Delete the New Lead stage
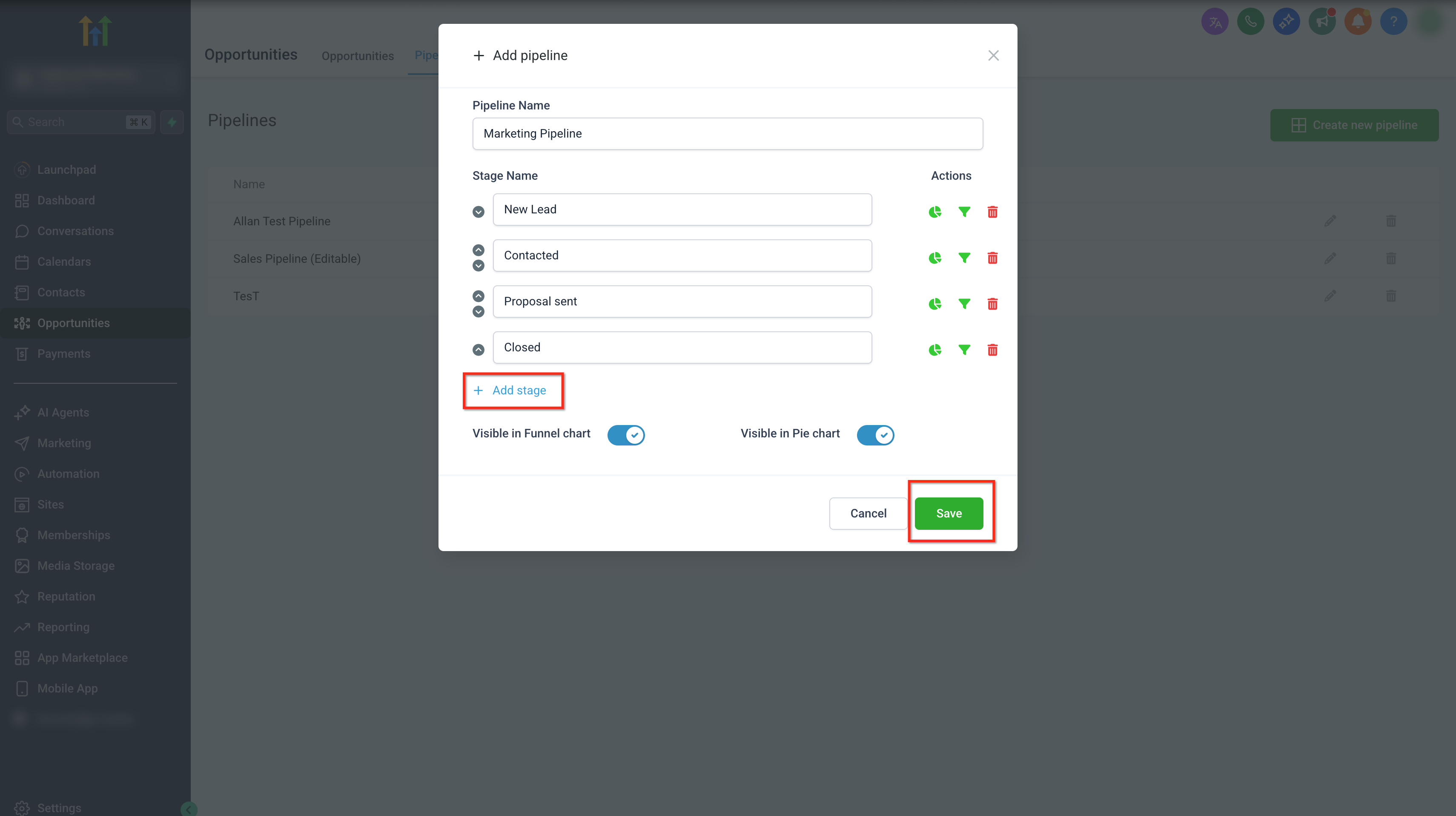This screenshot has height=816, width=1456. 992,212
